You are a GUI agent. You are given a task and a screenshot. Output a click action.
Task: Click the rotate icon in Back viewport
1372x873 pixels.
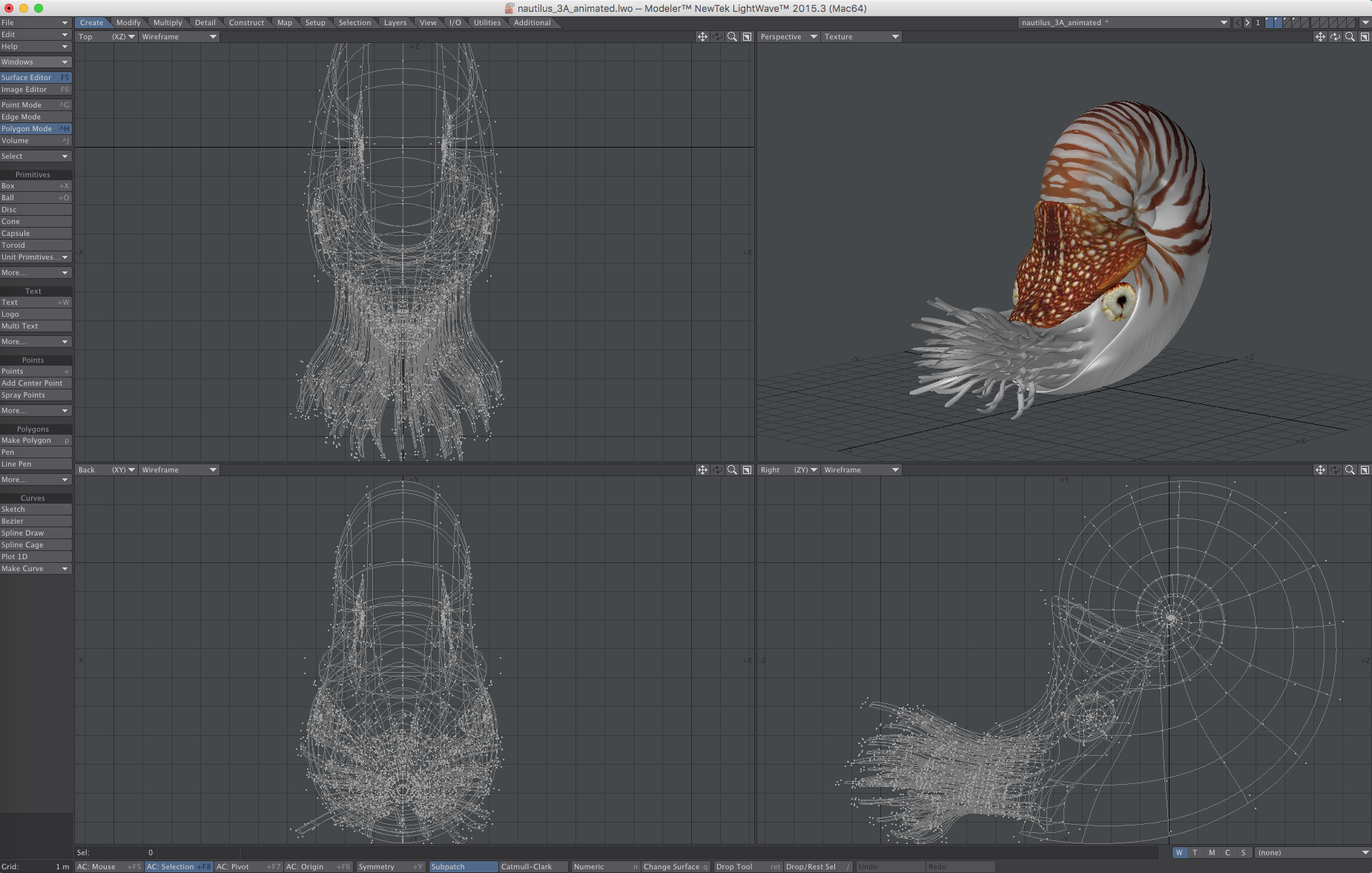[717, 470]
